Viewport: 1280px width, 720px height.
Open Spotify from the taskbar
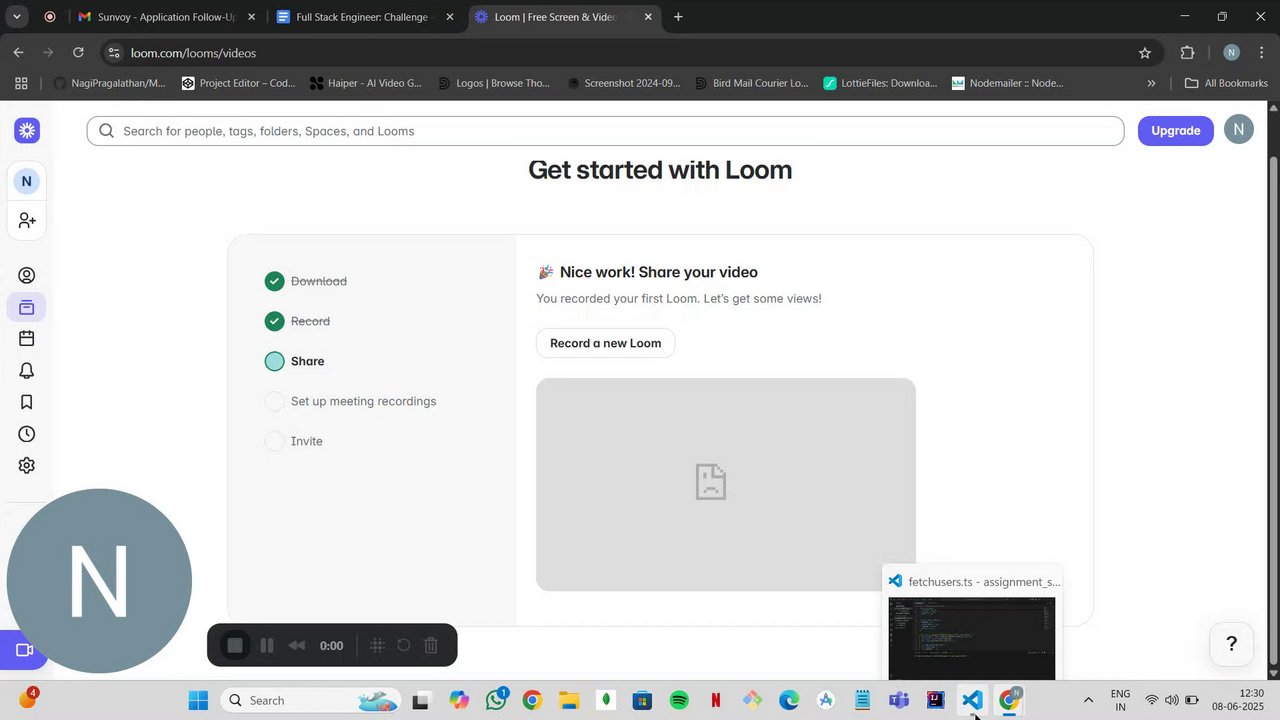pyautogui.click(x=679, y=700)
